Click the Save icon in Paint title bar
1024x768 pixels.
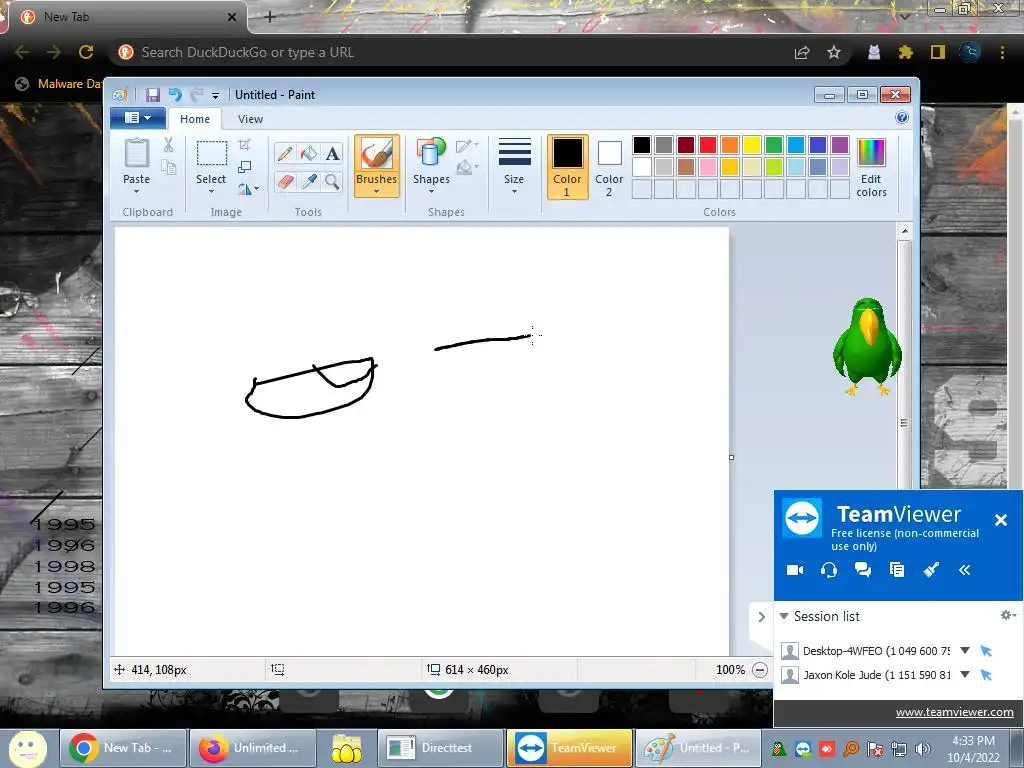(x=152, y=95)
